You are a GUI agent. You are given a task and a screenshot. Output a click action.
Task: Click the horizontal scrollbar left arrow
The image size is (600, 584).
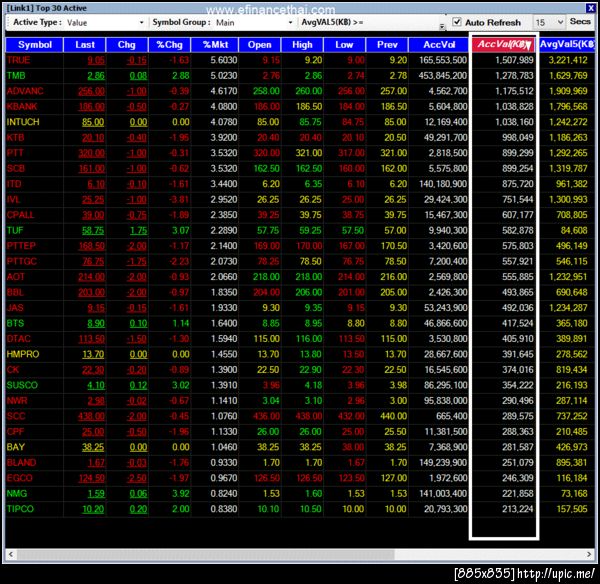[11, 554]
